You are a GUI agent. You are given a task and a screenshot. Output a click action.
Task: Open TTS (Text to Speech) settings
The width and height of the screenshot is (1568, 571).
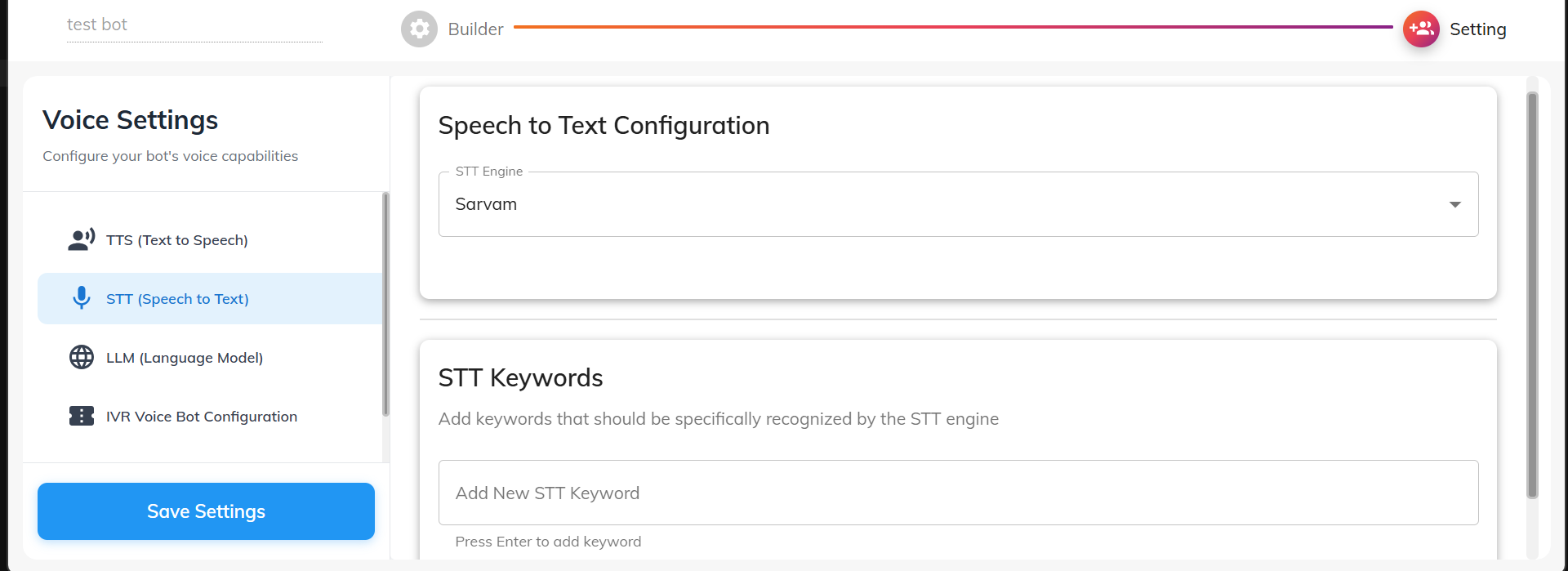177,240
